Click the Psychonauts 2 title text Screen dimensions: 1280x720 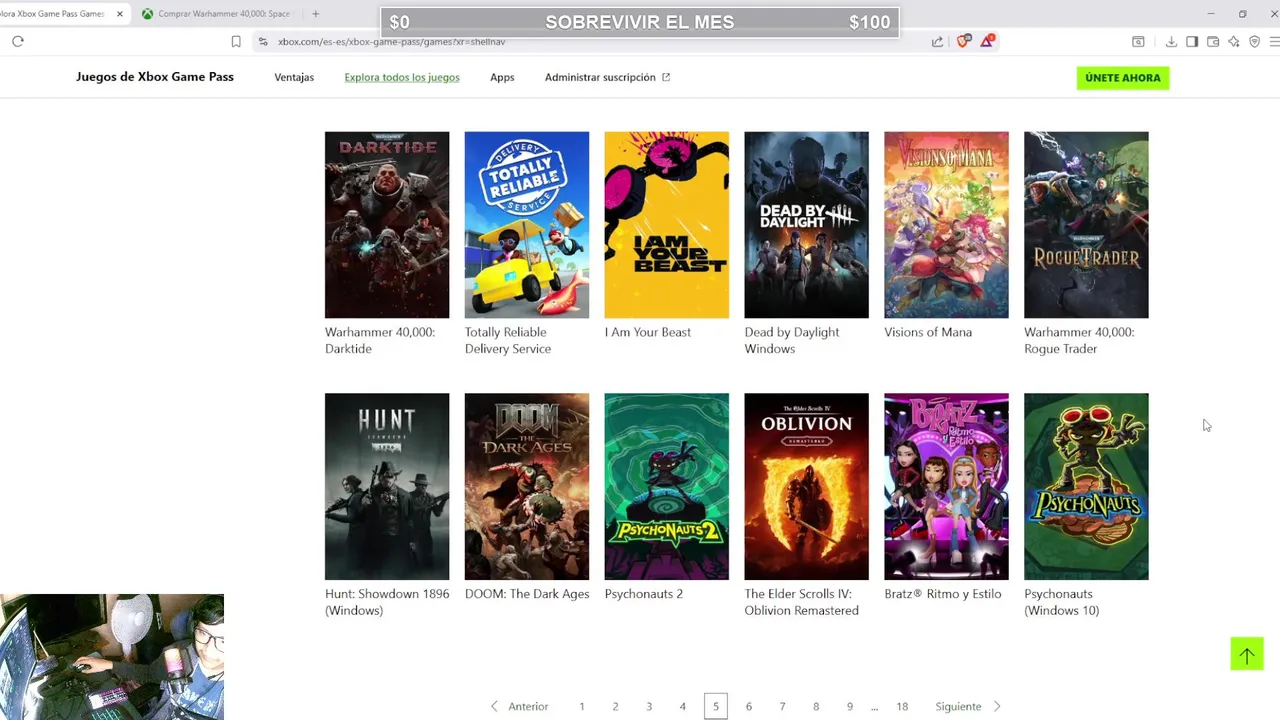pos(644,594)
